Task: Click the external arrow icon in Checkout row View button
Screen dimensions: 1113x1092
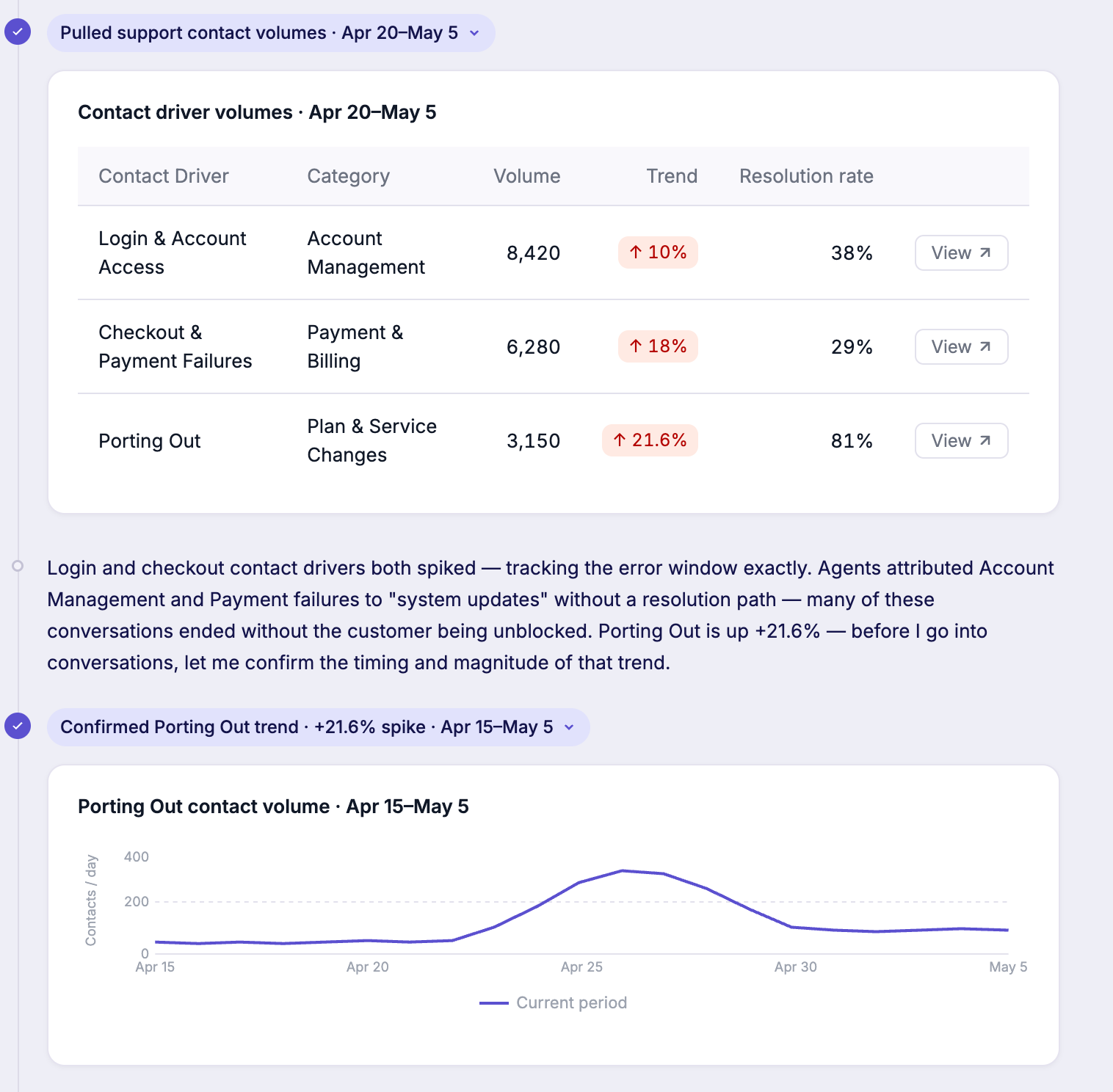Action: [x=985, y=347]
